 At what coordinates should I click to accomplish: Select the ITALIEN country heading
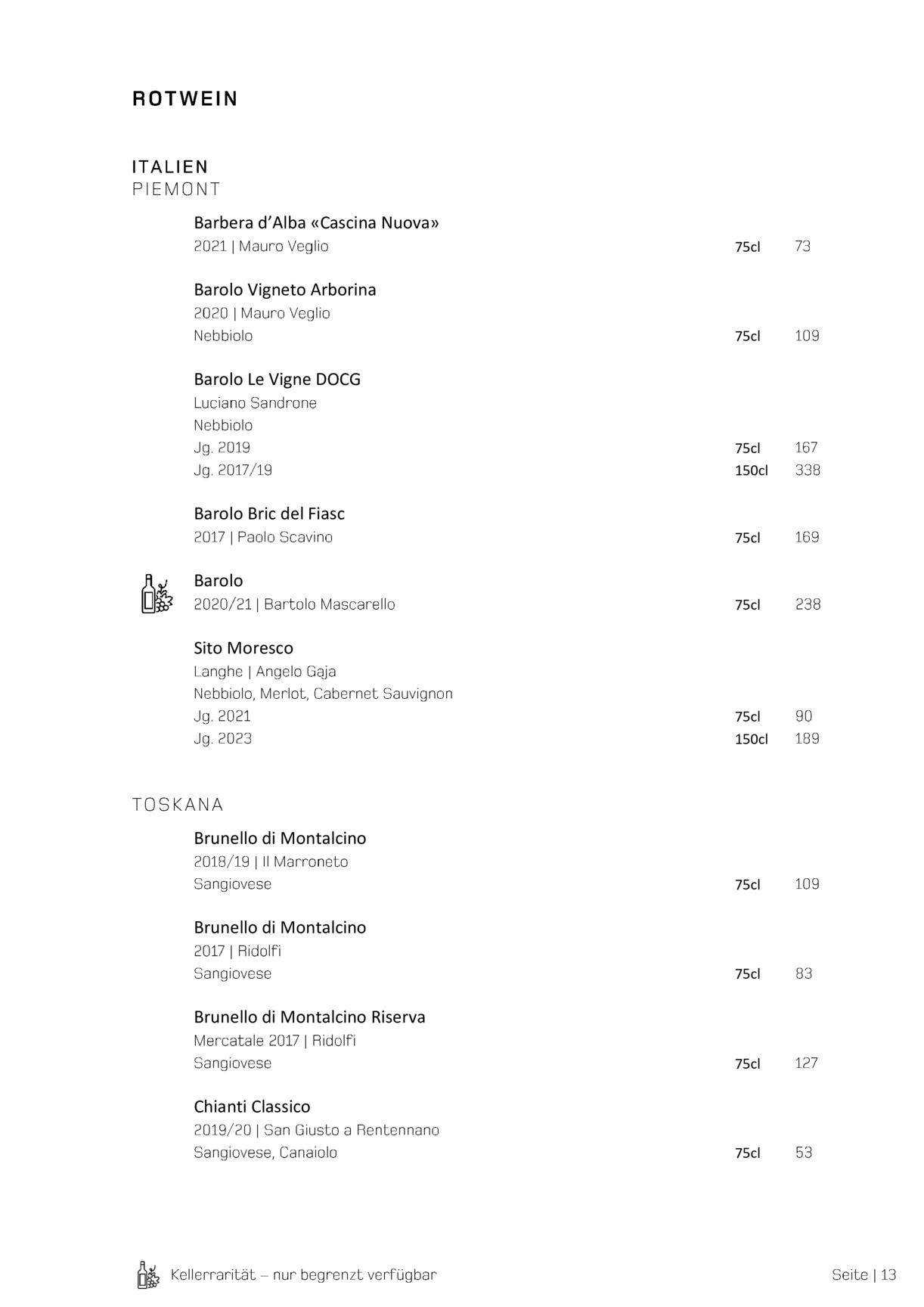tap(170, 166)
